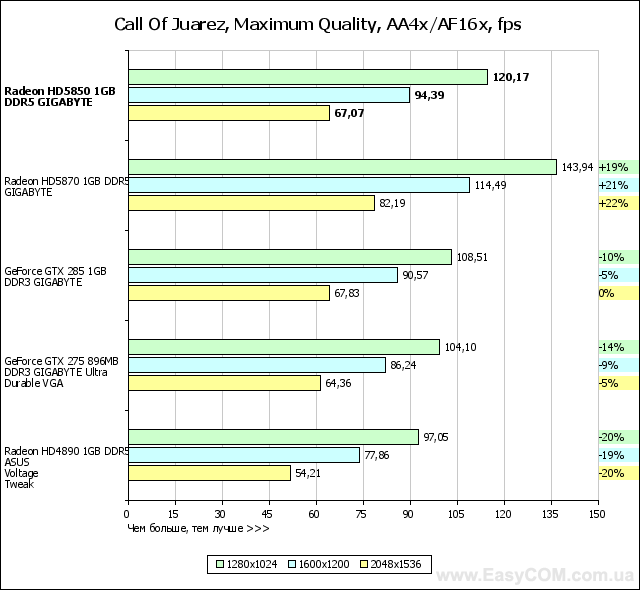Image resolution: width=640 pixels, height=590 pixels.
Task: Click the value label 90,57
Action: pyautogui.click(x=416, y=275)
